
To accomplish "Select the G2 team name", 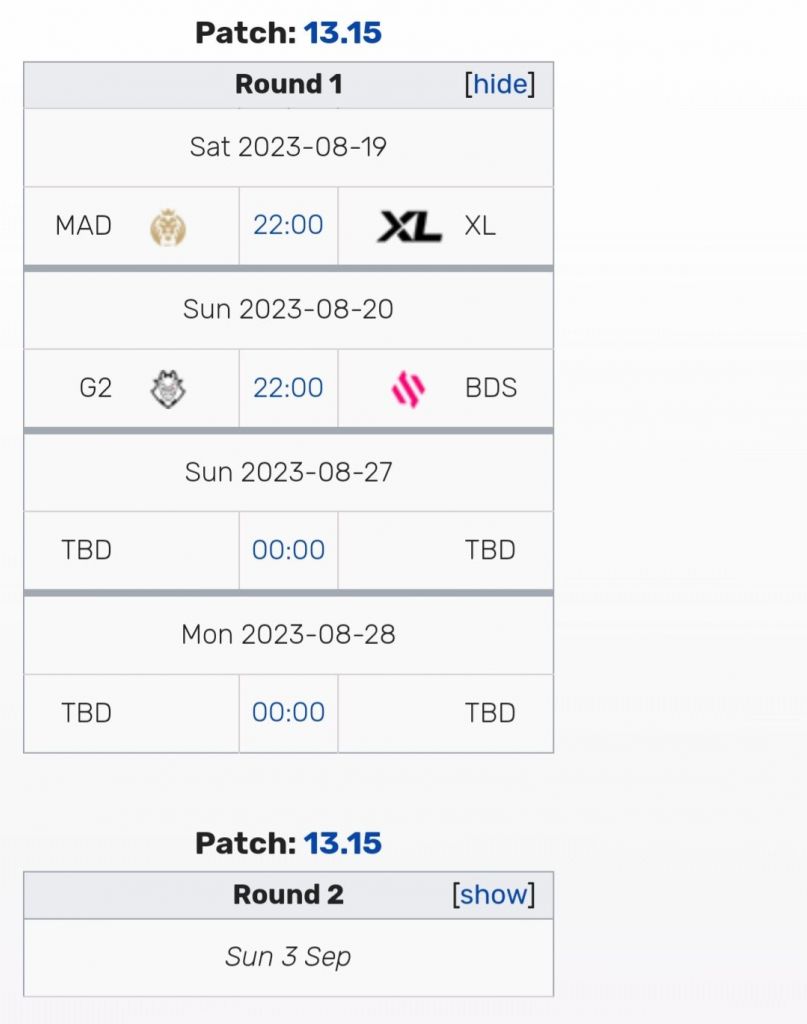I will pos(96,388).
